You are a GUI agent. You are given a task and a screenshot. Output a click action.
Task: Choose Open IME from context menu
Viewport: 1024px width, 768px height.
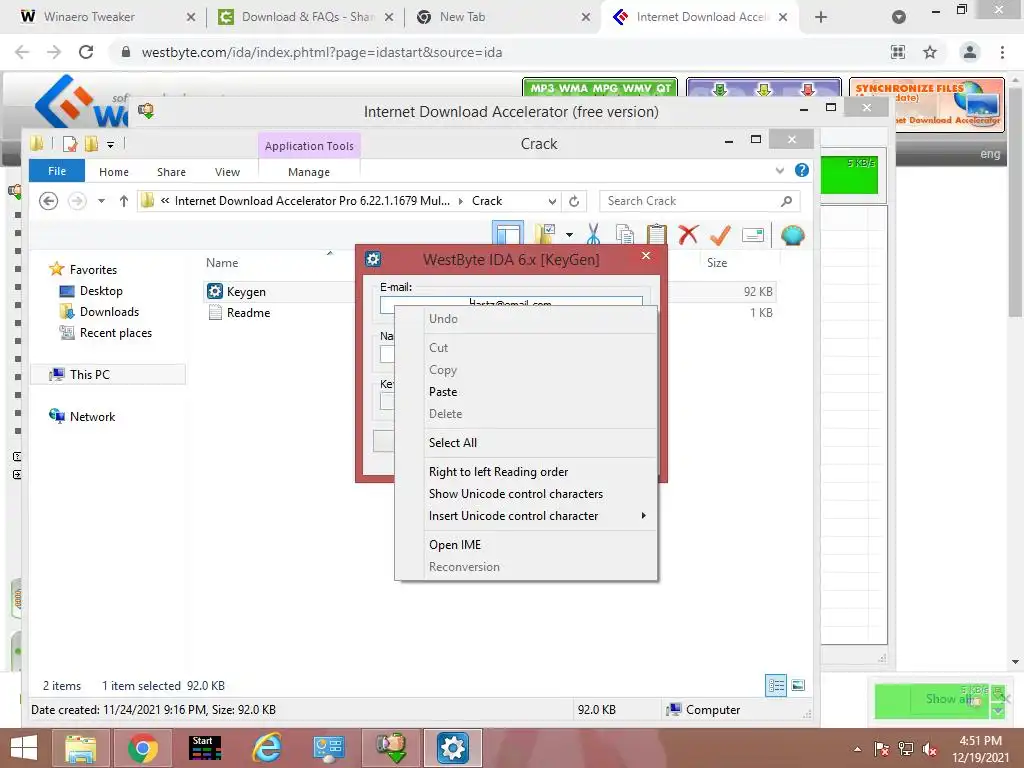pos(526,545)
